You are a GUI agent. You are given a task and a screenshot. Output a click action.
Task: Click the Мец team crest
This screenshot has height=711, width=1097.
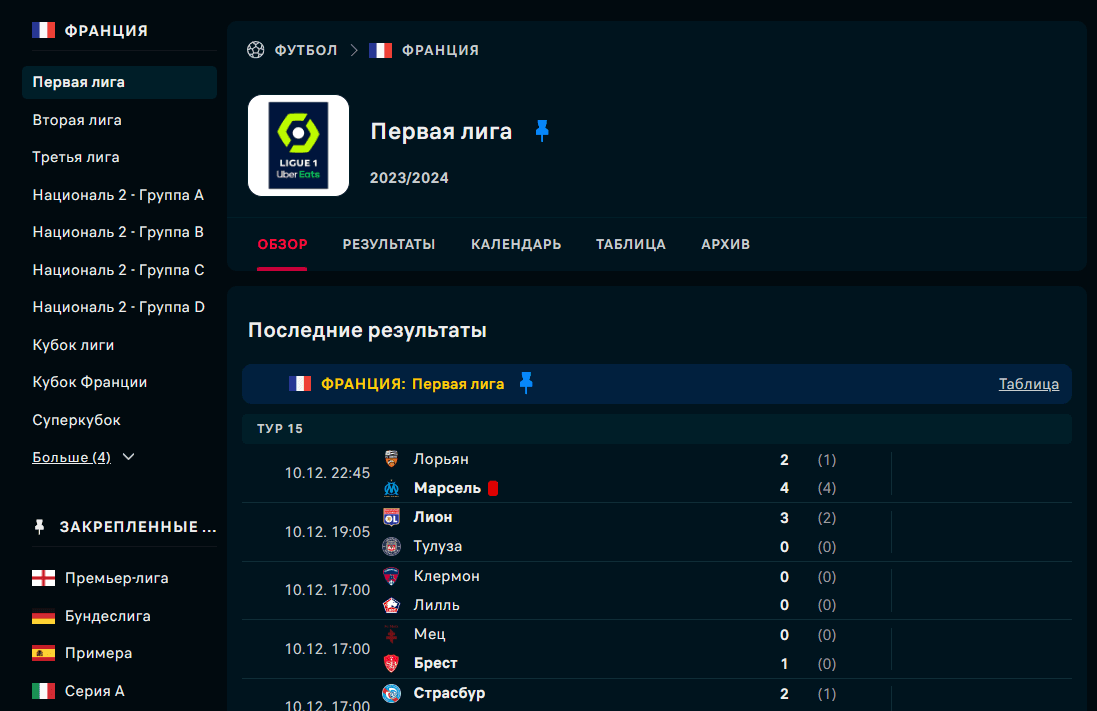pos(392,634)
